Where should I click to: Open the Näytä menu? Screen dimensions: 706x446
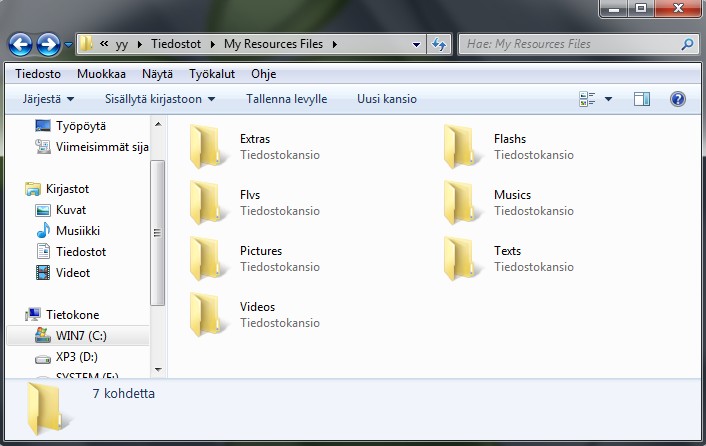click(157, 74)
